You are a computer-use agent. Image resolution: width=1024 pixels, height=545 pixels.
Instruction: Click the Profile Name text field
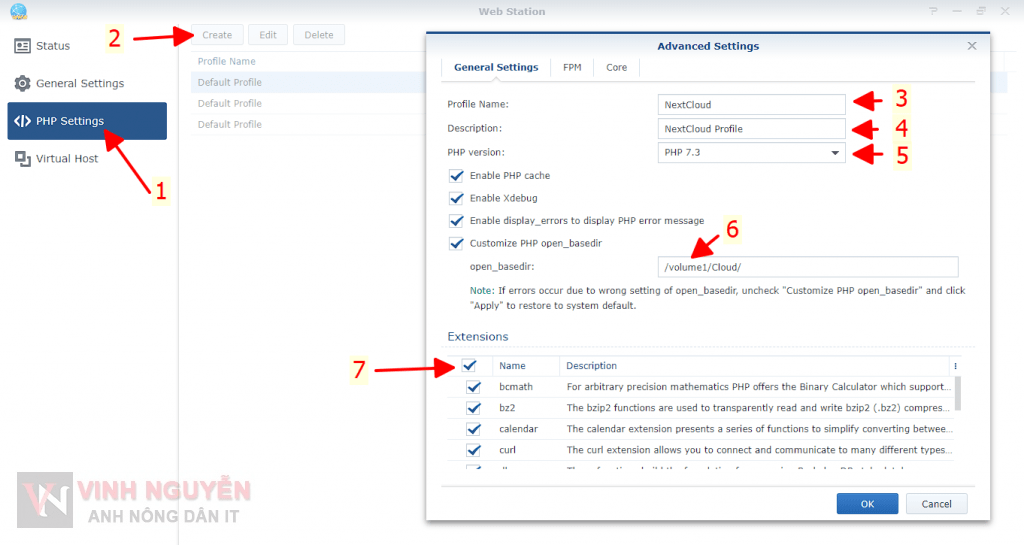pos(752,104)
